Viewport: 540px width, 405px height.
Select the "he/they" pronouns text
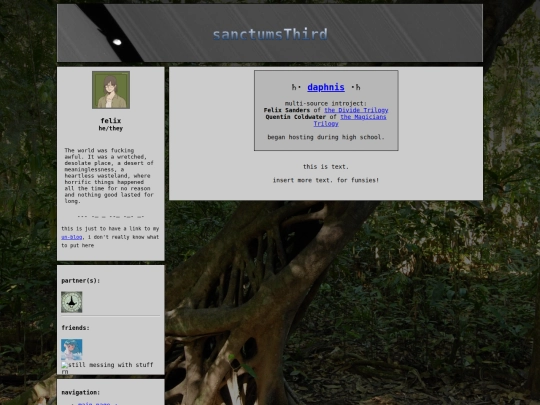tap(111, 128)
